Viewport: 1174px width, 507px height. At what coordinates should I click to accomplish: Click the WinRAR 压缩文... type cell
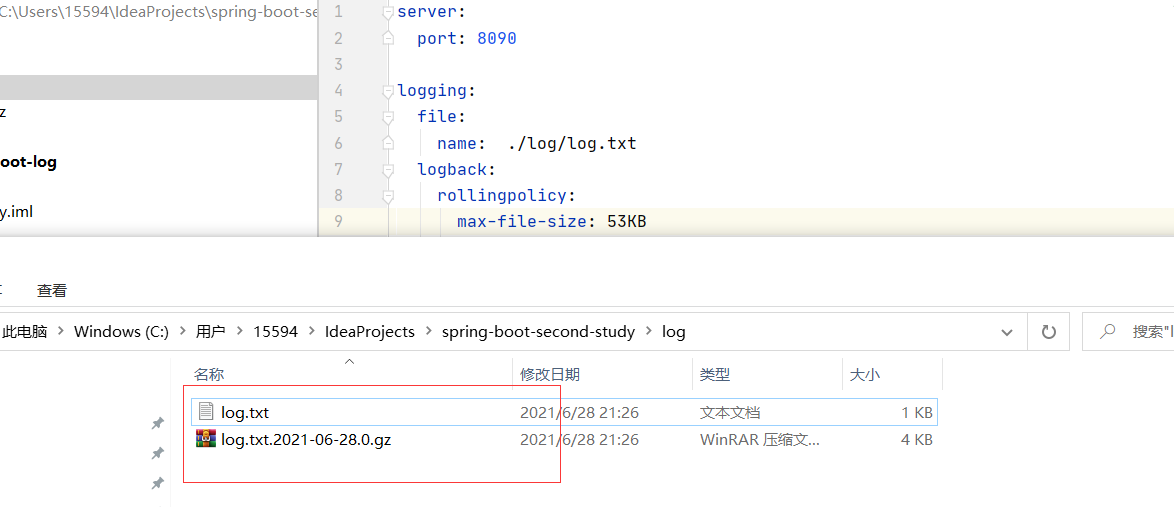760,440
